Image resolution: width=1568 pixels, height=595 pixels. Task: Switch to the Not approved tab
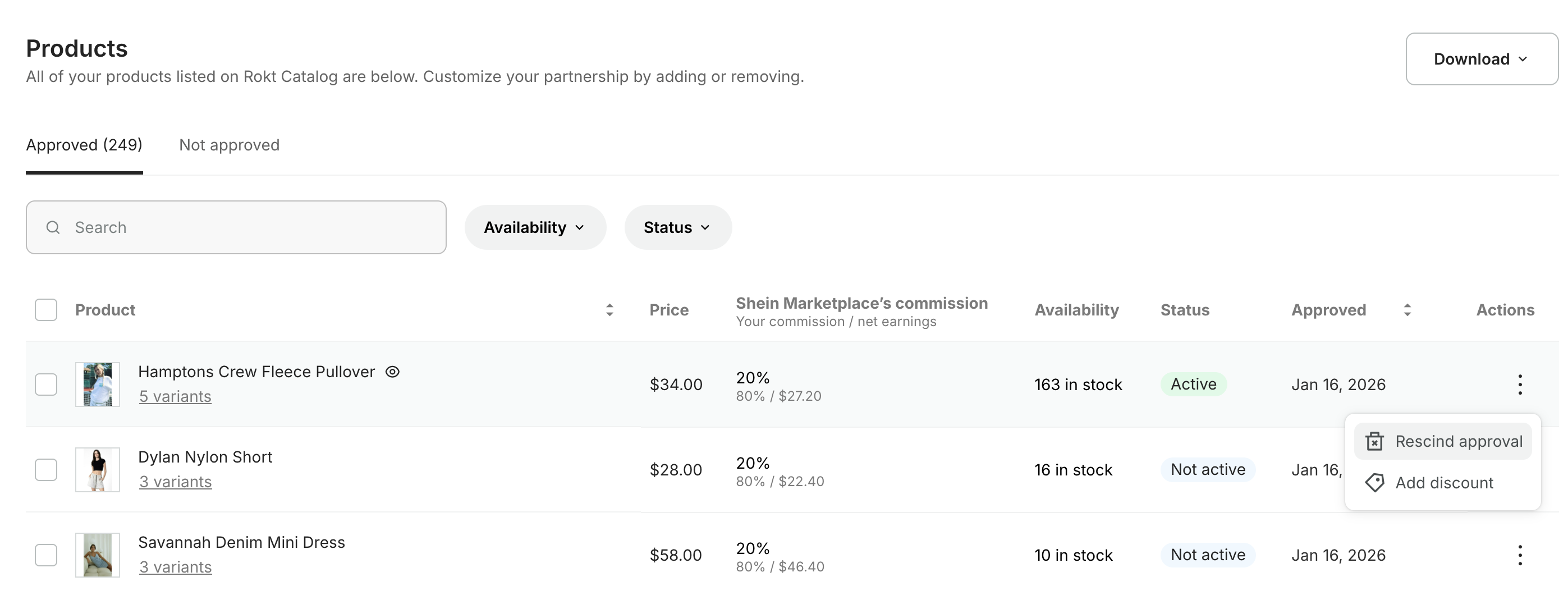point(229,145)
